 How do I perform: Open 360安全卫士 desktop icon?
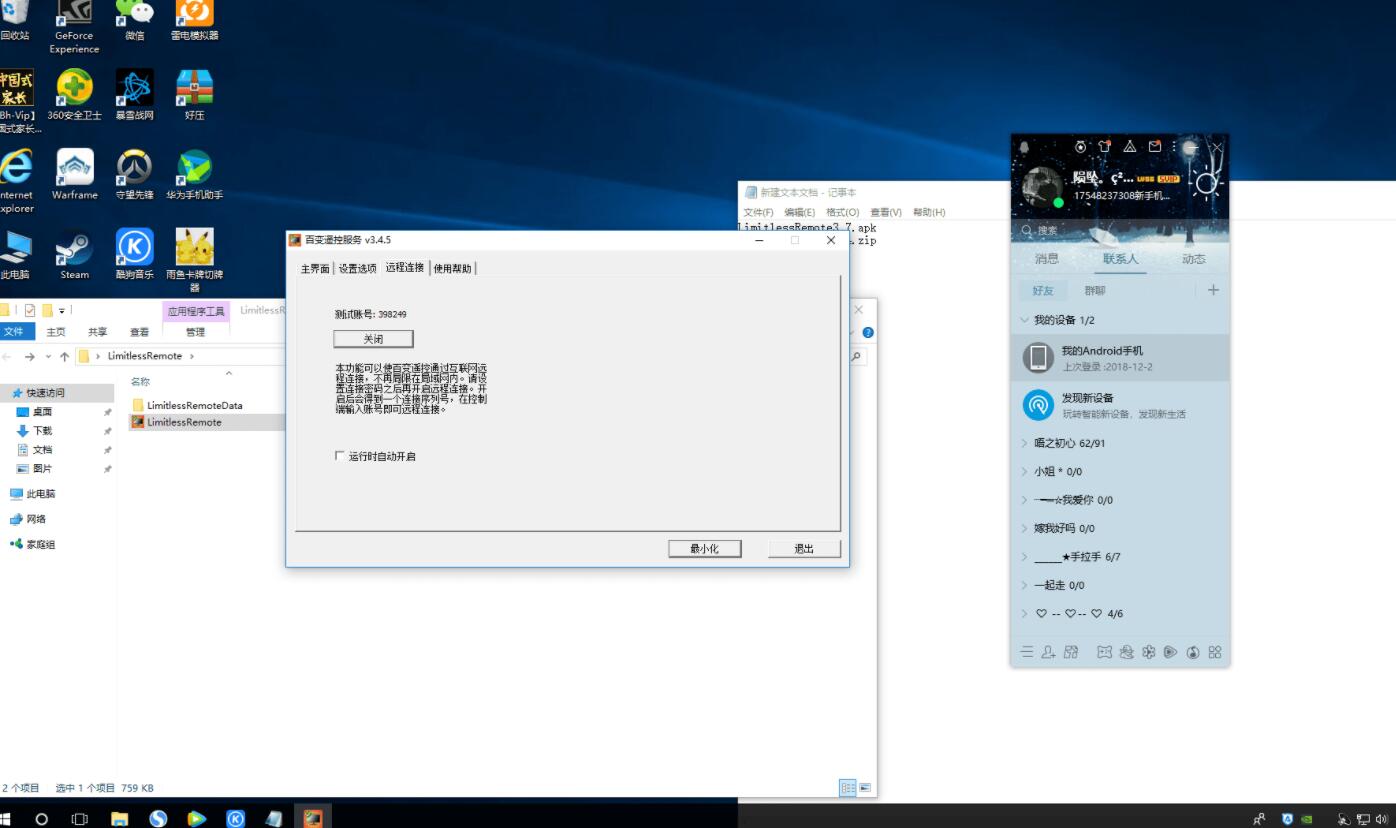coord(74,94)
